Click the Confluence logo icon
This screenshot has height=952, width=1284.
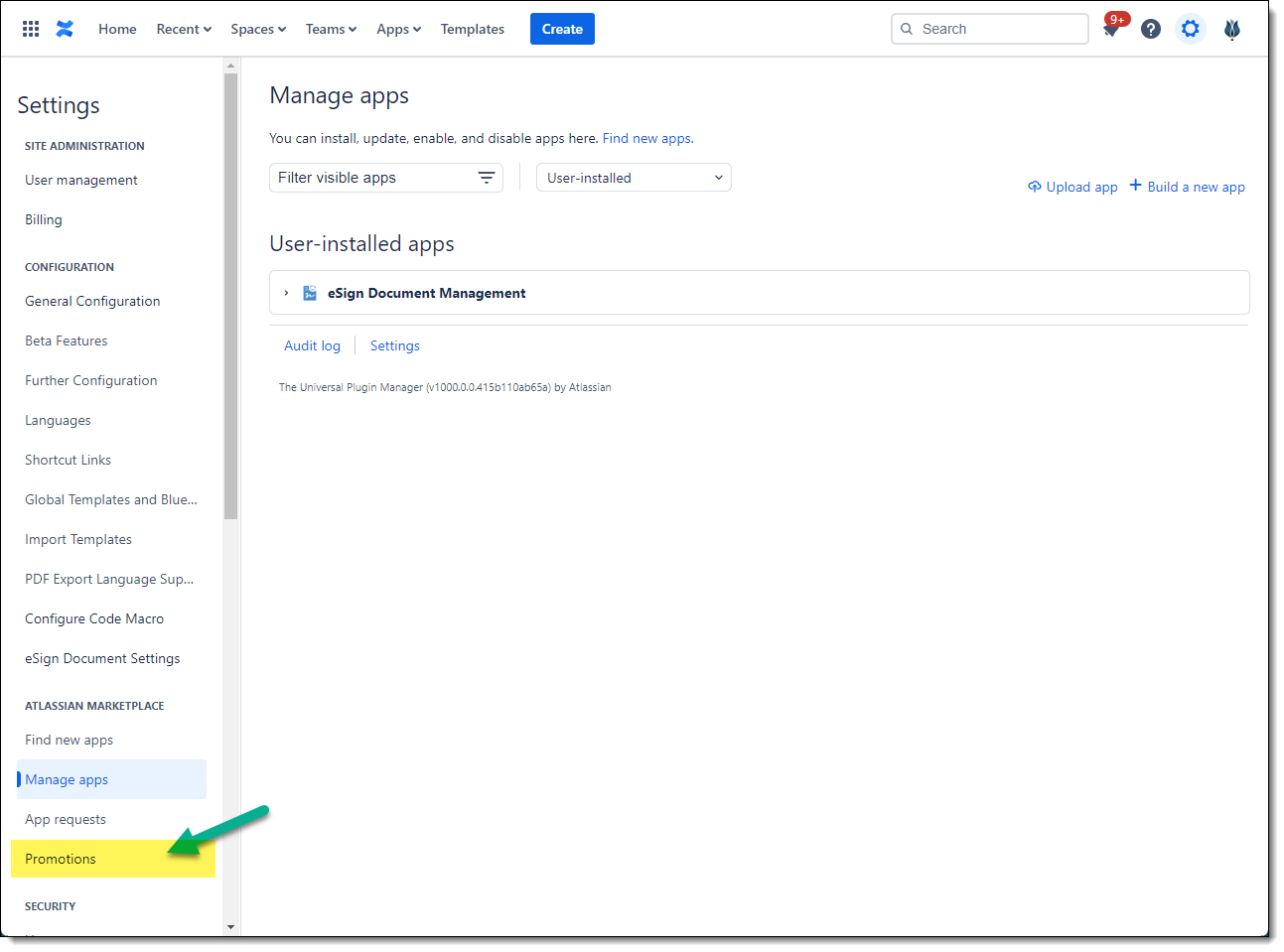[x=65, y=29]
